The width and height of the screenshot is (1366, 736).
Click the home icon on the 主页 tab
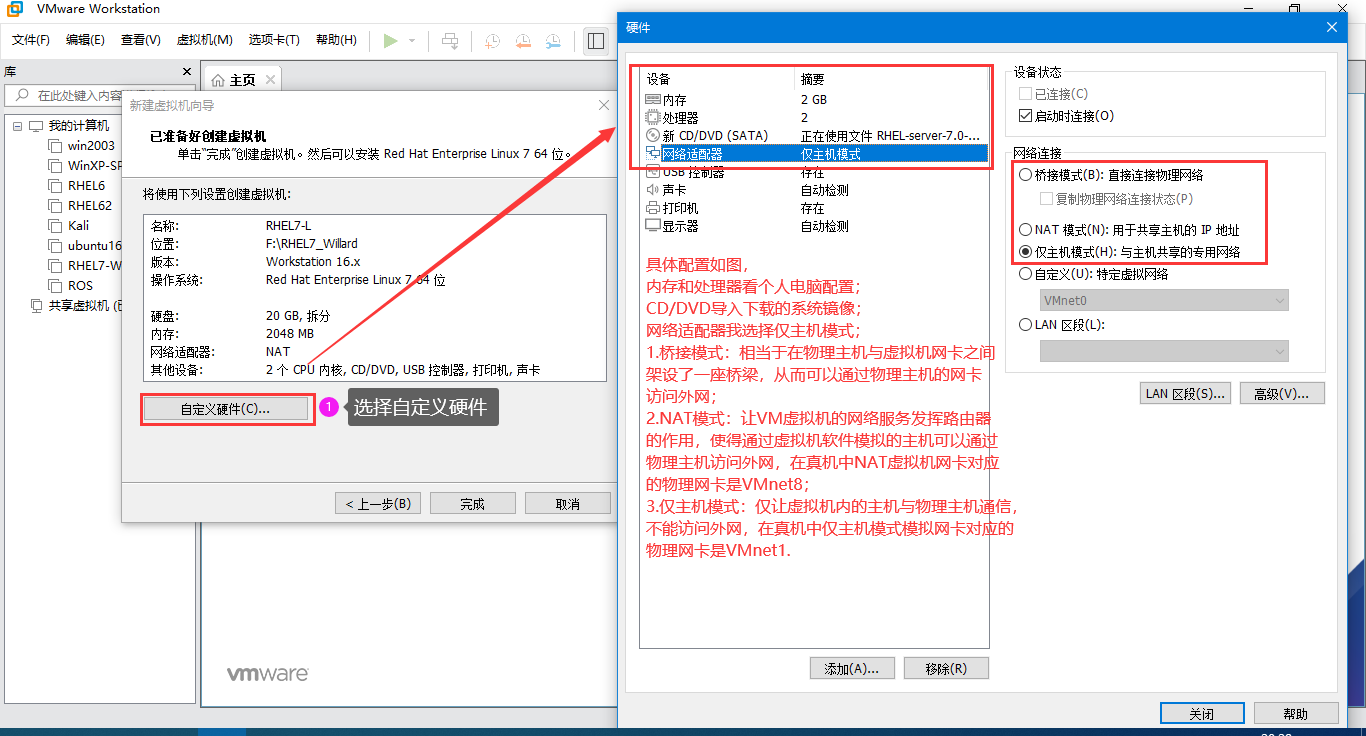click(218, 80)
